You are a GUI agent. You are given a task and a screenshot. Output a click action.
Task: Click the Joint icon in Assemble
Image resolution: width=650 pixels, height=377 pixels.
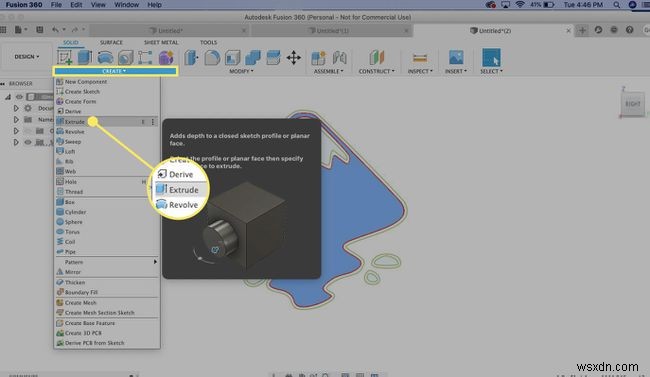pos(340,58)
